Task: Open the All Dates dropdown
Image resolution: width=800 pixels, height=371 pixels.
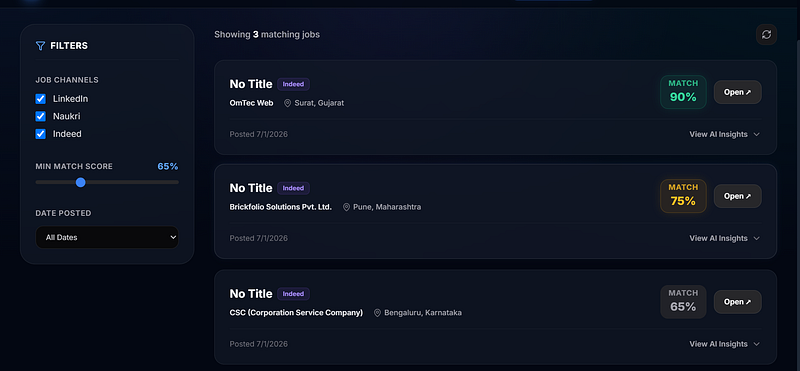Action: 107,237
